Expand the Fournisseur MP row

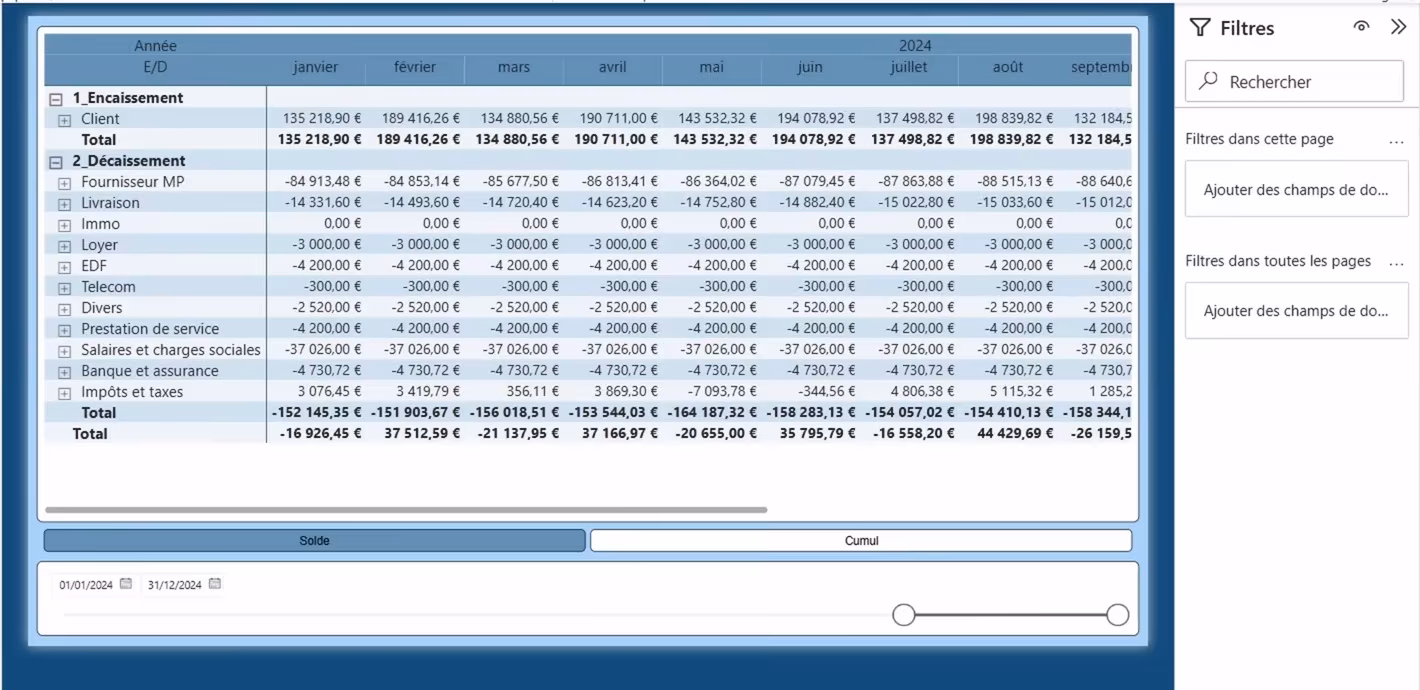point(65,183)
